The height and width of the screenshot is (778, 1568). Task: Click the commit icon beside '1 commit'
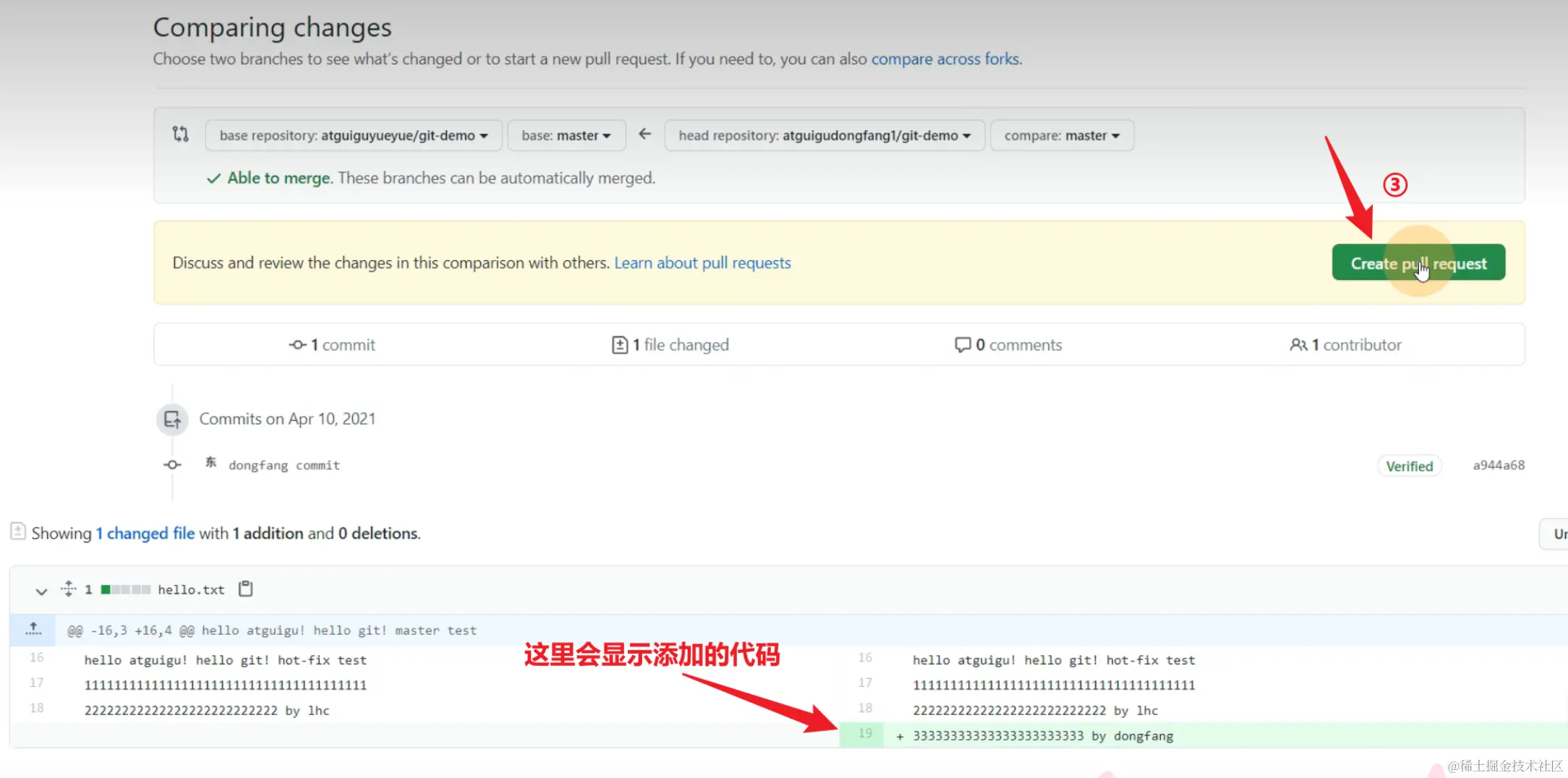point(297,345)
